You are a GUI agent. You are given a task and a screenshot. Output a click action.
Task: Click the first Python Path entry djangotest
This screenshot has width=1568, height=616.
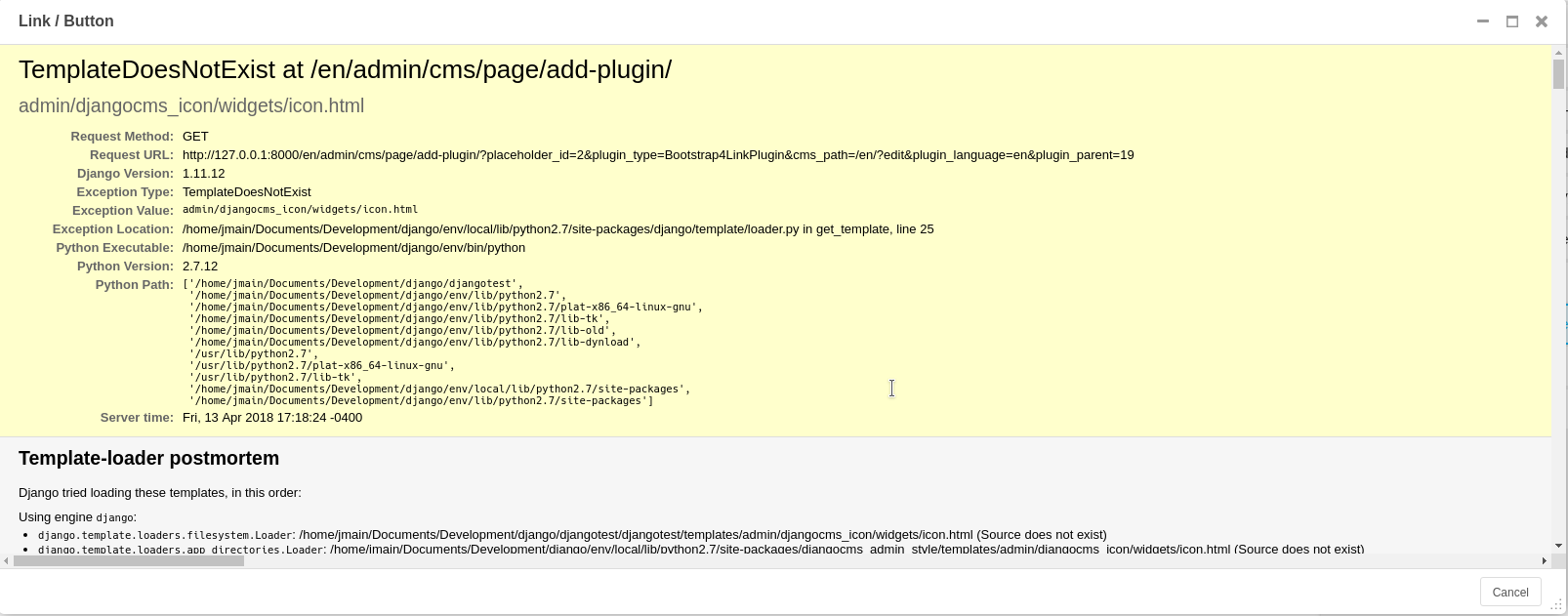pos(352,283)
